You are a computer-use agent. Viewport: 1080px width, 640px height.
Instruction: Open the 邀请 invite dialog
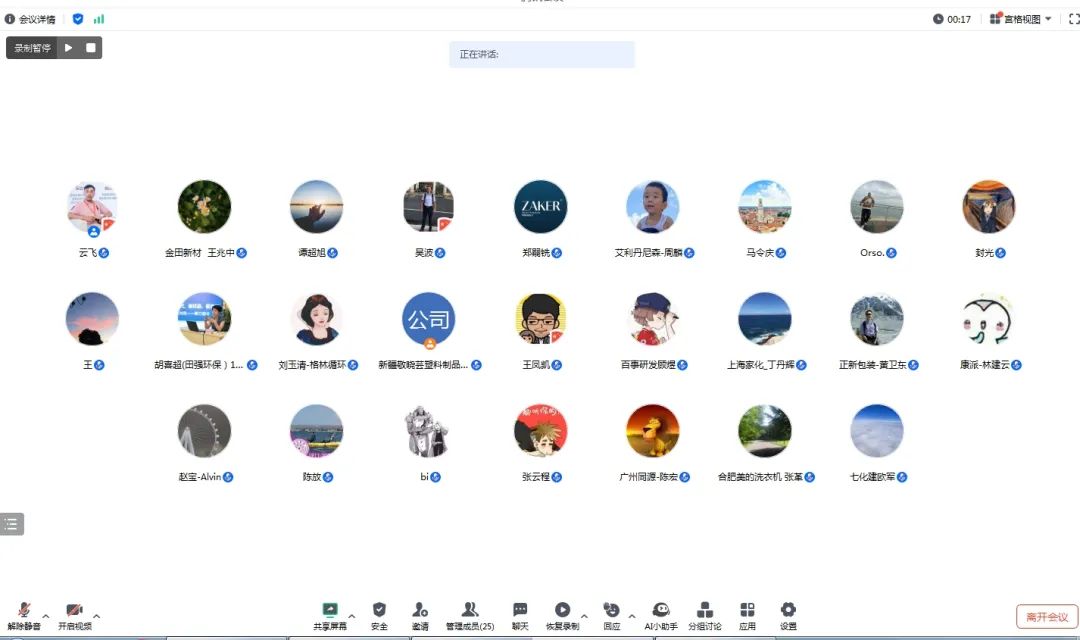pyautogui.click(x=420, y=617)
